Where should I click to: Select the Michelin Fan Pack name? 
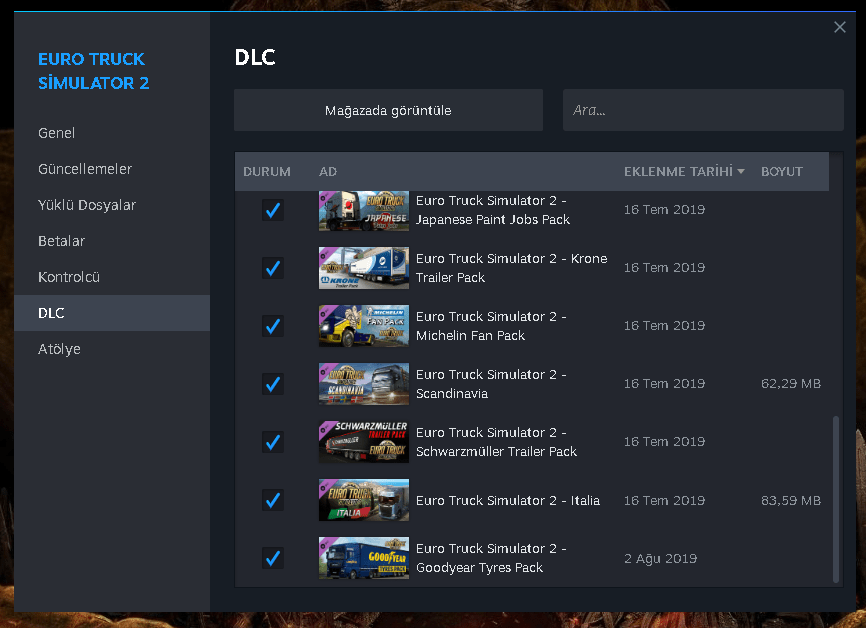point(491,326)
